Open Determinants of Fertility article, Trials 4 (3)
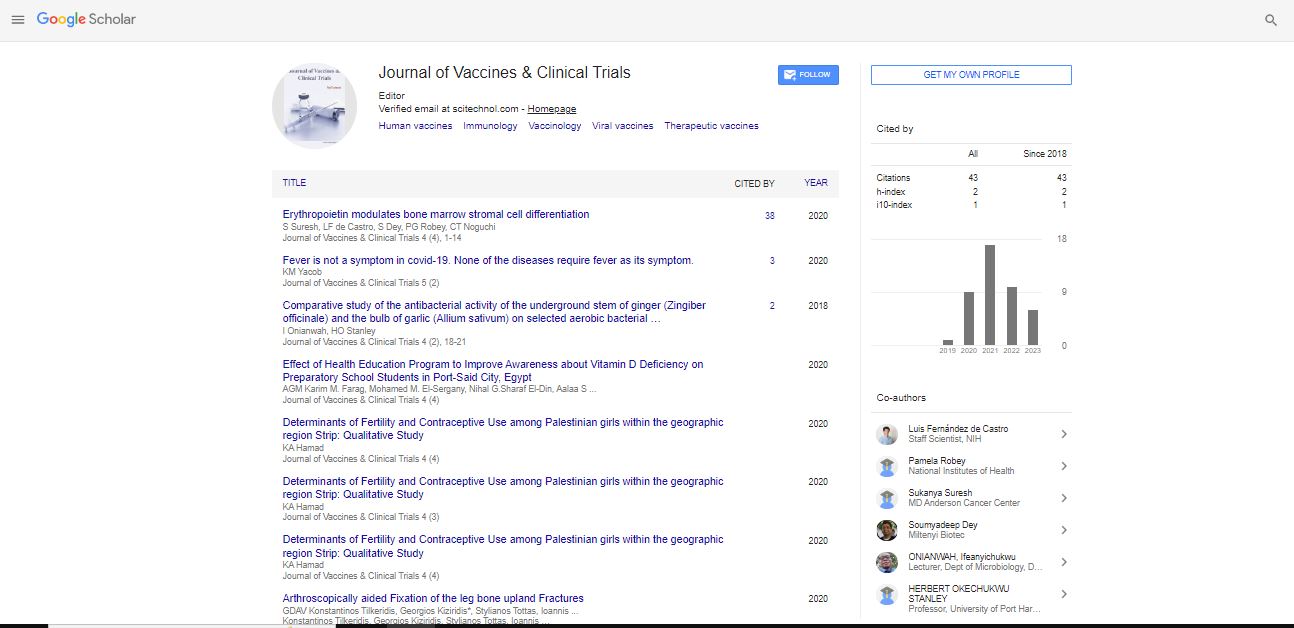This screenshot has width=1294, height=628. pyautogui.click(x=503, y=488)
